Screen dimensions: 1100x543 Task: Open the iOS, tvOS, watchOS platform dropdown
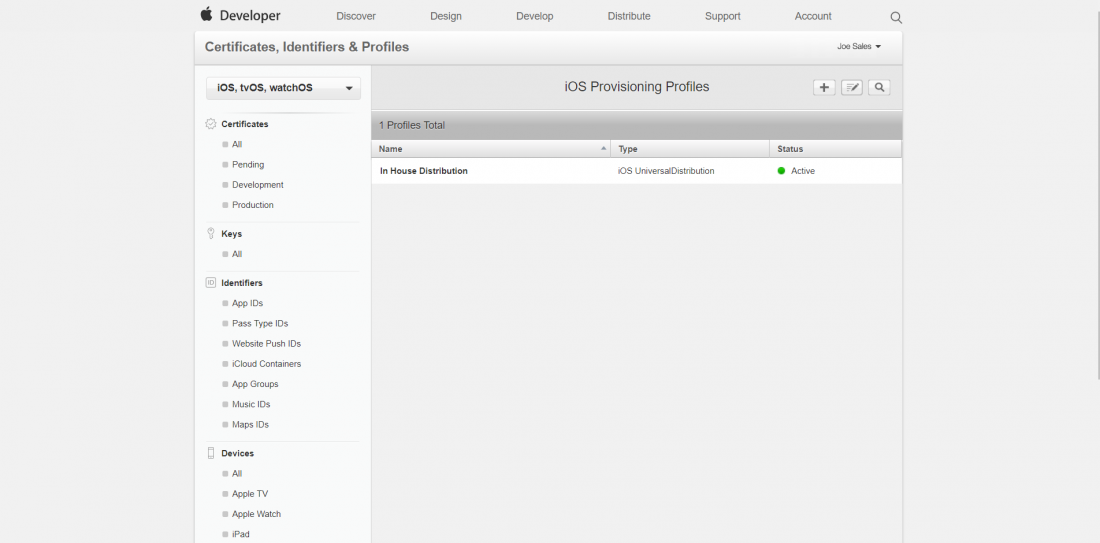283,88
